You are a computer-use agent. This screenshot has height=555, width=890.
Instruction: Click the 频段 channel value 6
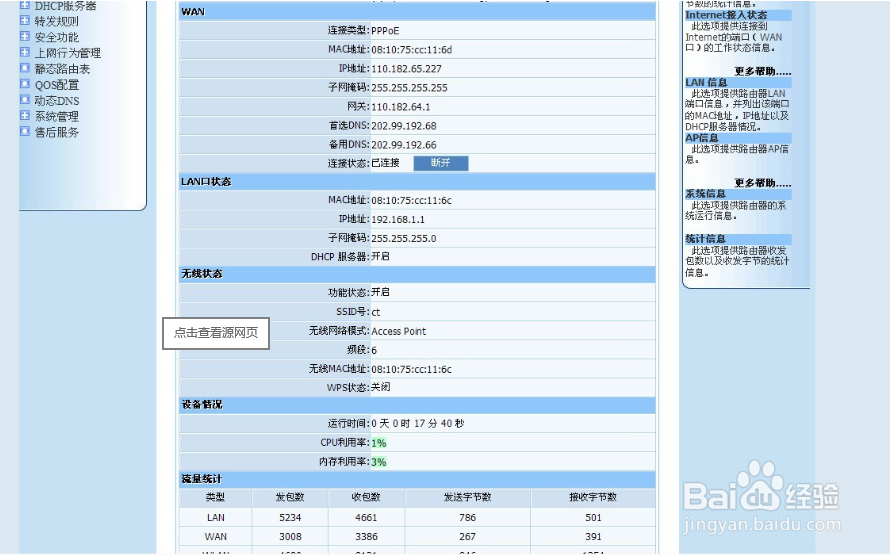(374, 350)
